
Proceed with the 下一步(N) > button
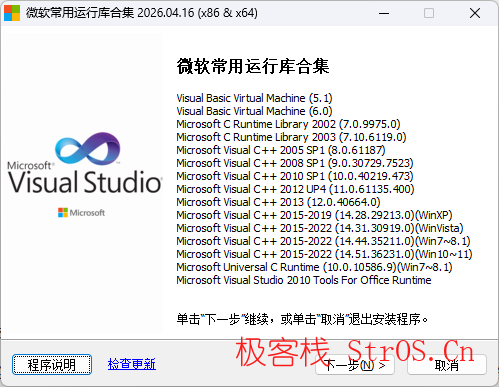pyautogui.click(x=355, y=365)
